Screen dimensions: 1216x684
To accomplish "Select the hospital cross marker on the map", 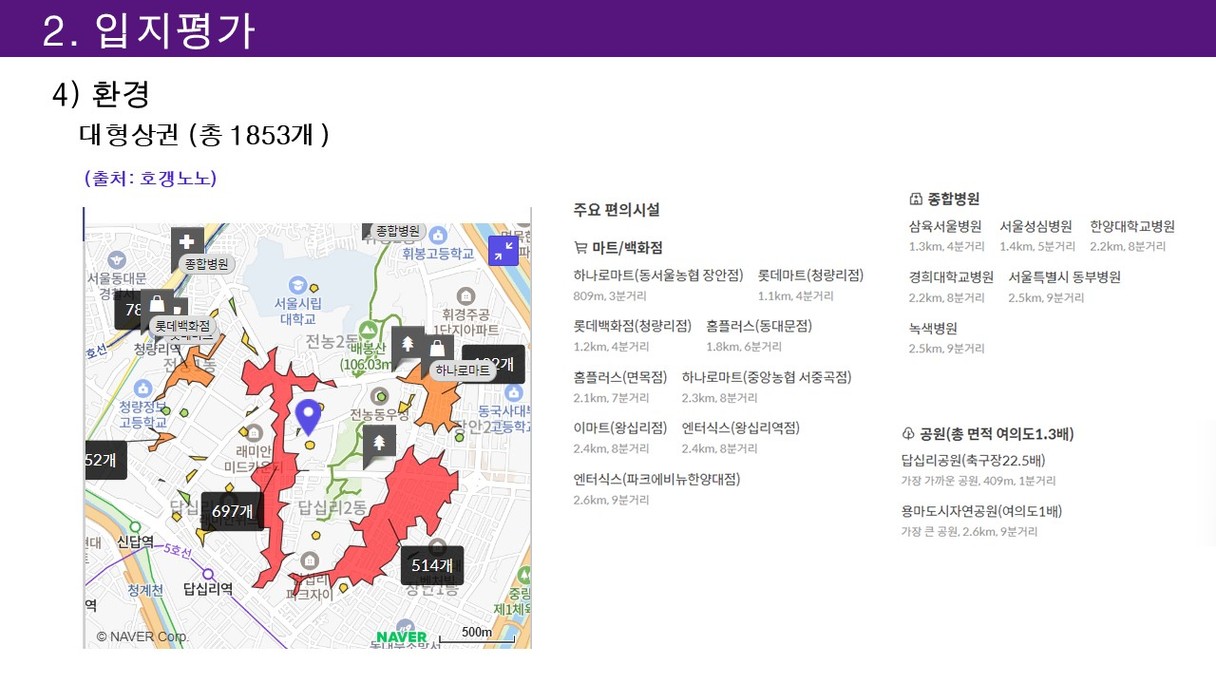I will click(187, 242).
